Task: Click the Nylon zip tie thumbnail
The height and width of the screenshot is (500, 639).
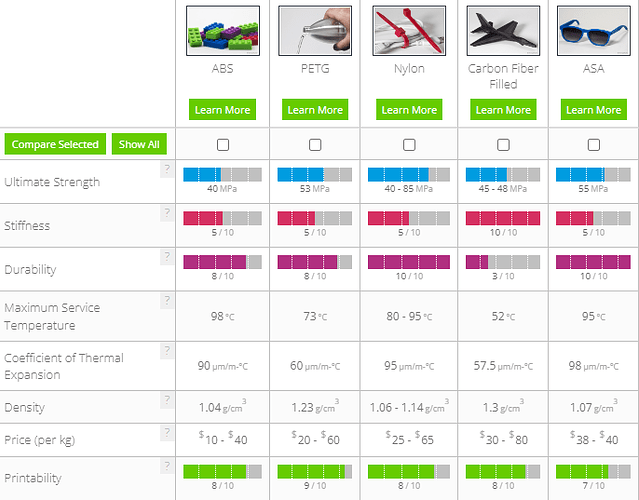Action: [x=409, y=31]
